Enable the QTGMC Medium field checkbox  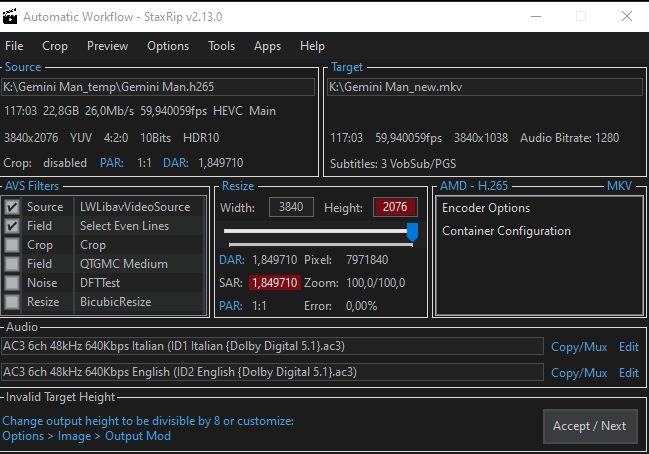[x=12, y=264]
